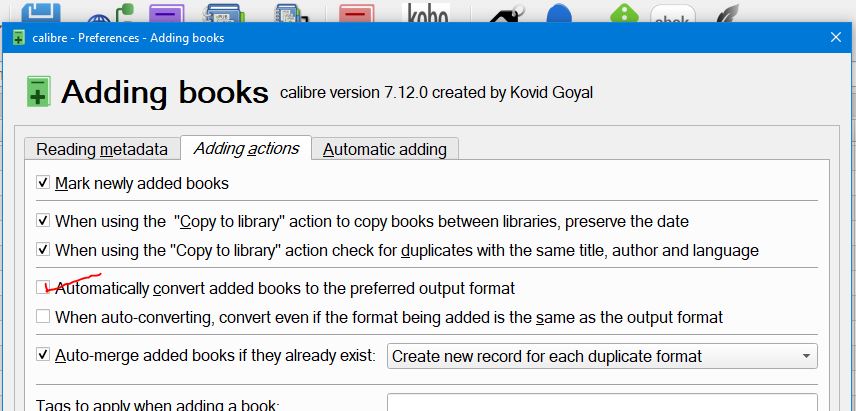Click the purple book toolbar icon

coord(166,14)
